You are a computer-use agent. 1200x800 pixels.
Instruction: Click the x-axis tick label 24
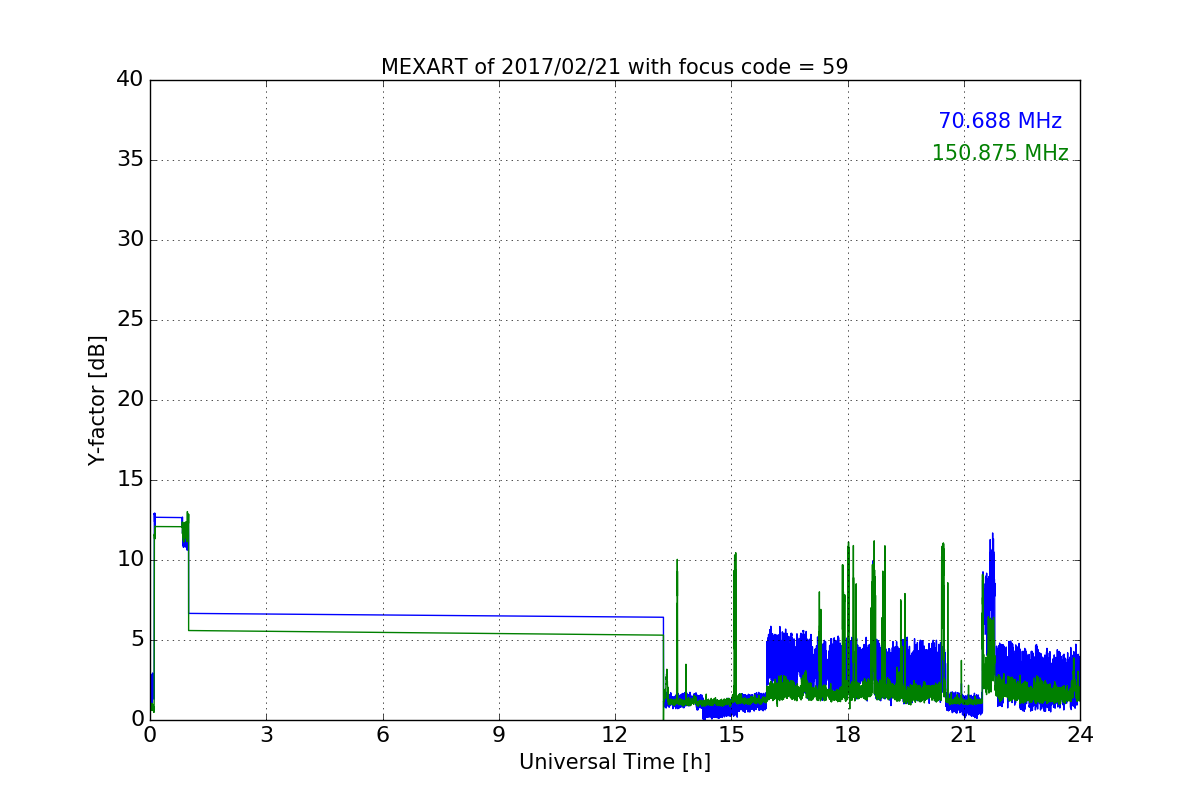click(1080, 734)
